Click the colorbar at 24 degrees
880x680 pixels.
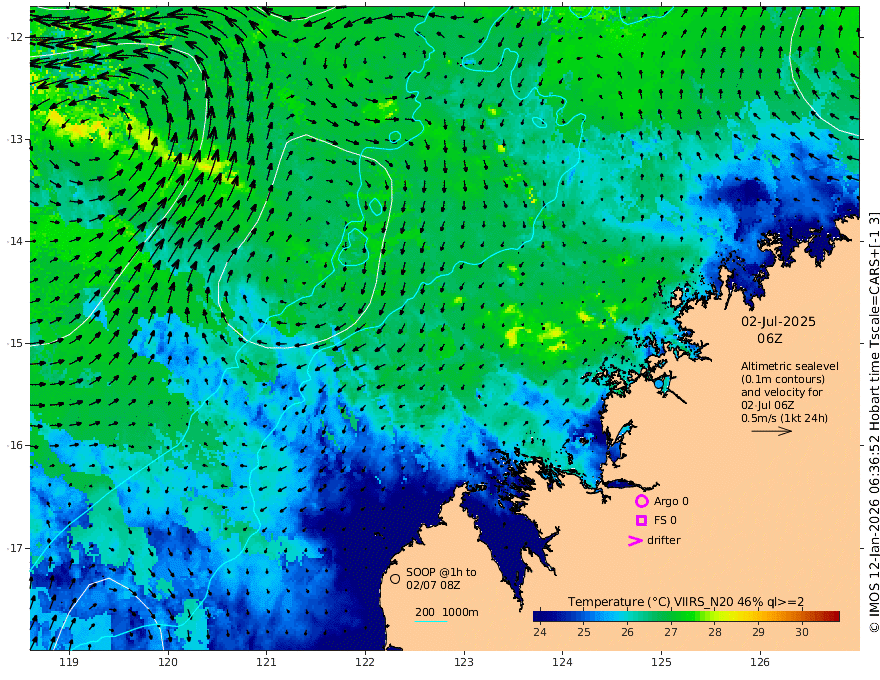[x=540, y=617]
